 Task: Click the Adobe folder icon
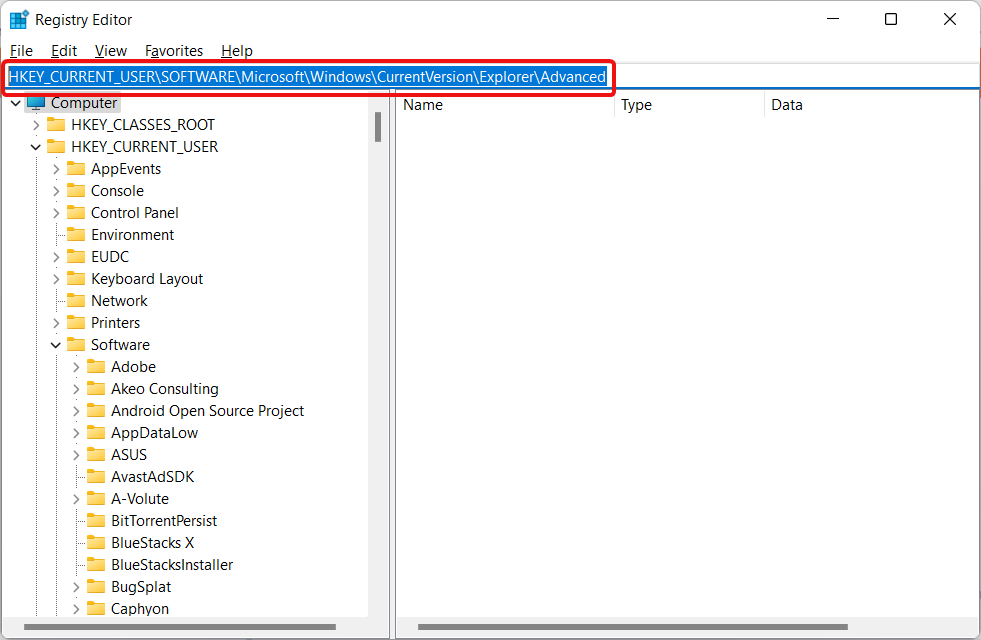(96, 367)
